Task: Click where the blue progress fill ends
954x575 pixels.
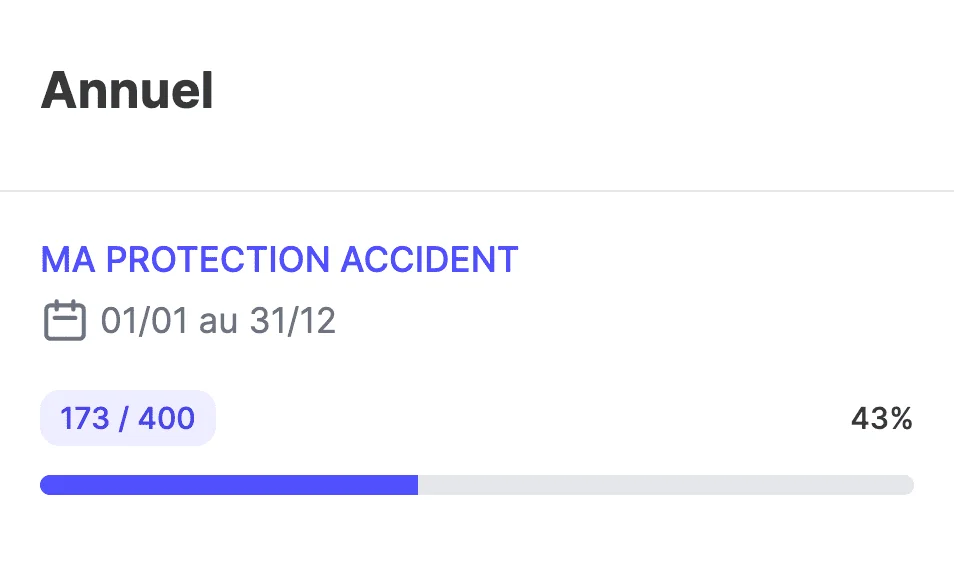Action: click(x=415, y=485)
